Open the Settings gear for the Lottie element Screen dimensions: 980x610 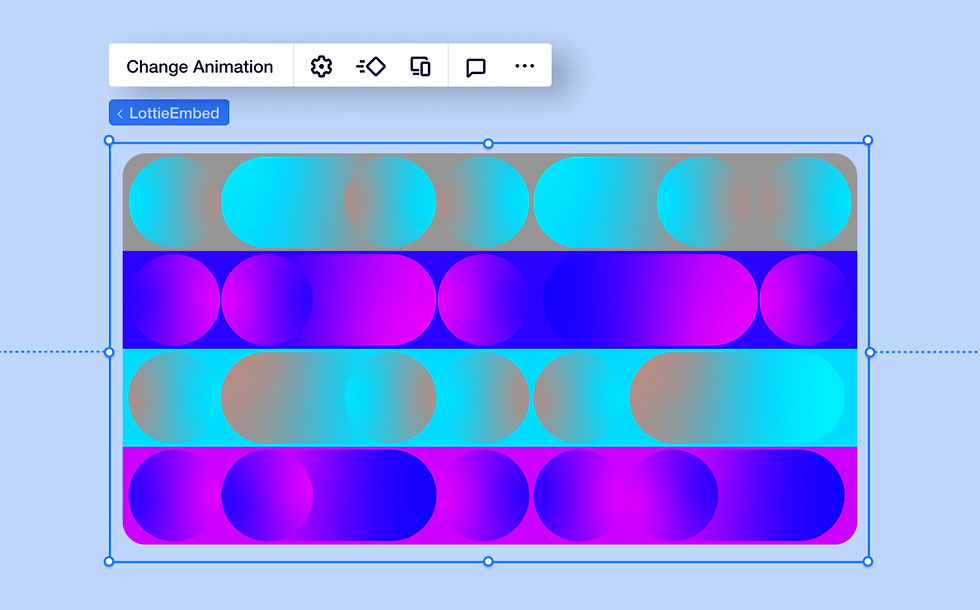tap(321, 66)
